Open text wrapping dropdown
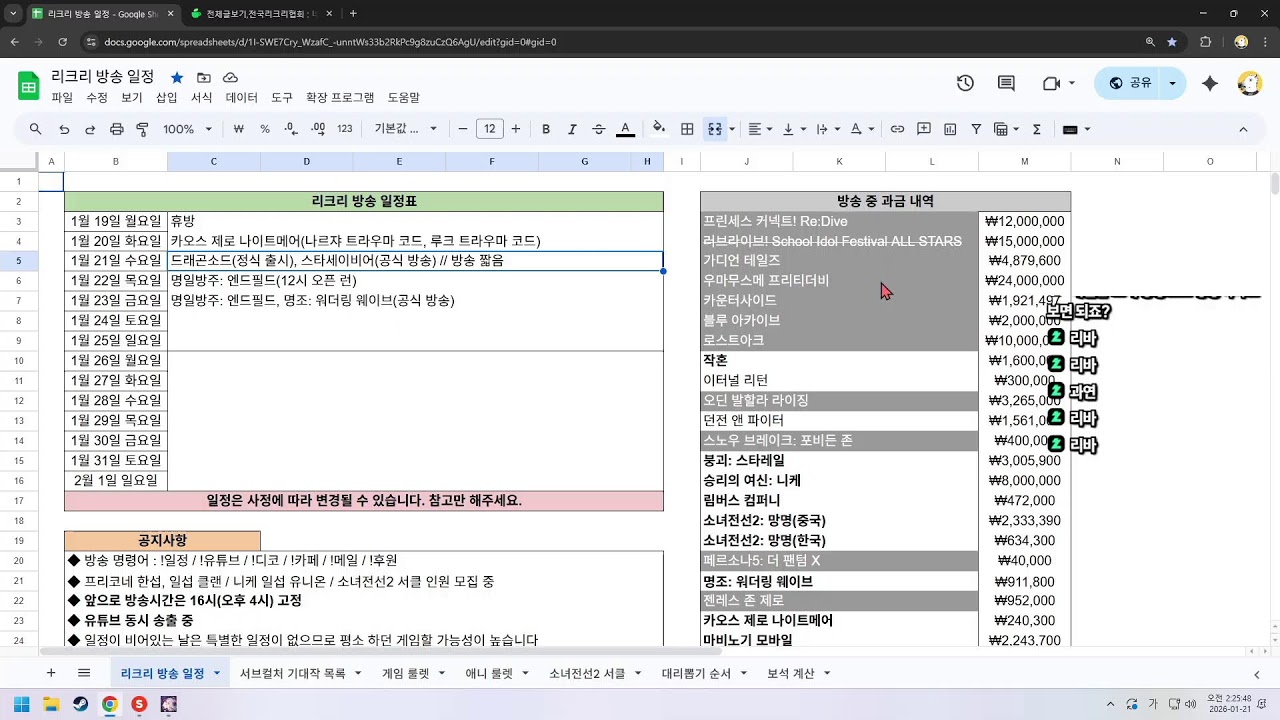 [x=827, y=129]
